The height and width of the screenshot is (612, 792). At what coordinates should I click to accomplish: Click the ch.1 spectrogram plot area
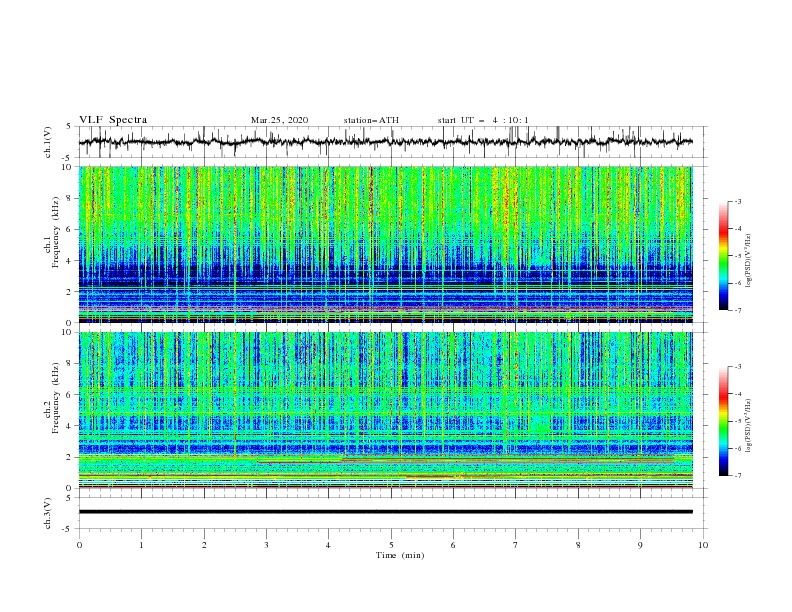tap(385, 244)
